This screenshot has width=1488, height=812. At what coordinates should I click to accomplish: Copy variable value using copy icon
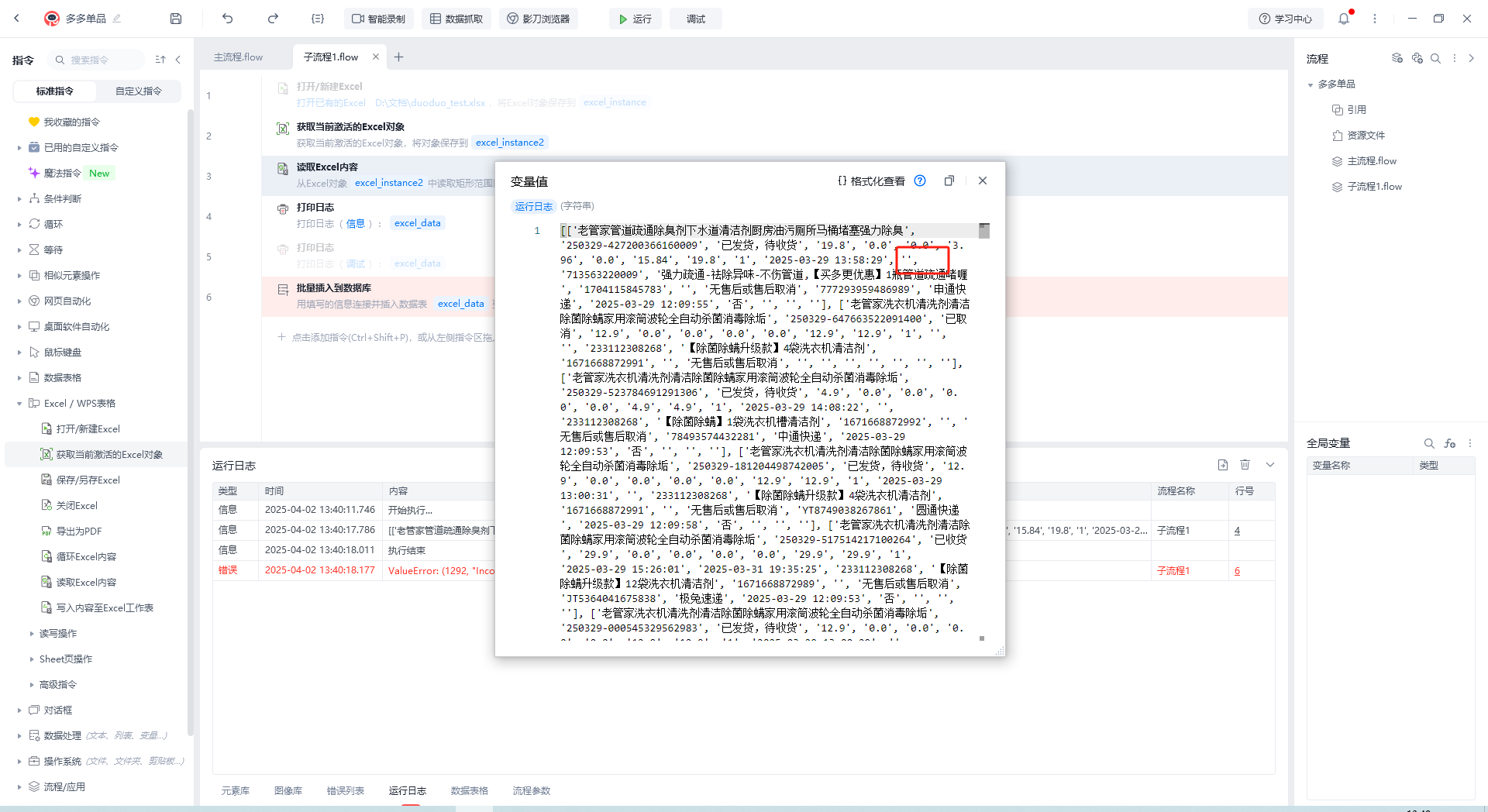click(949, 181)
